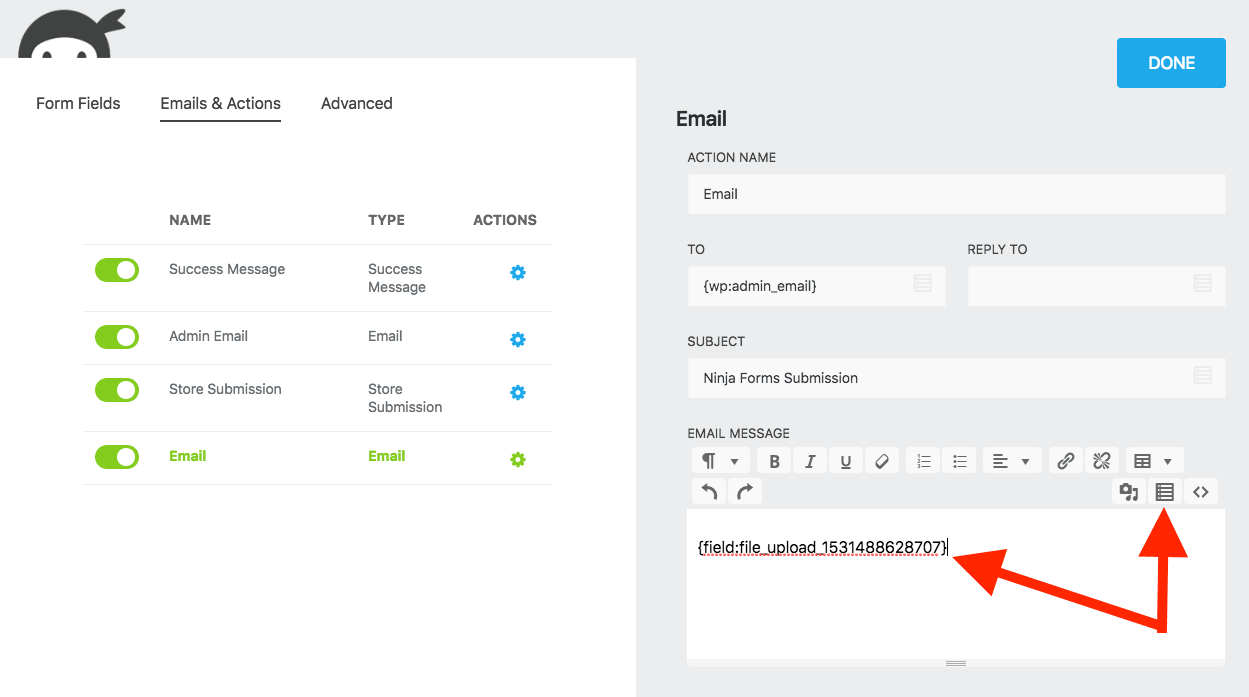Insert an ordered list in the message
Image resolution: width=1249 pixels, height=697 pixels.
click(922, 460)
